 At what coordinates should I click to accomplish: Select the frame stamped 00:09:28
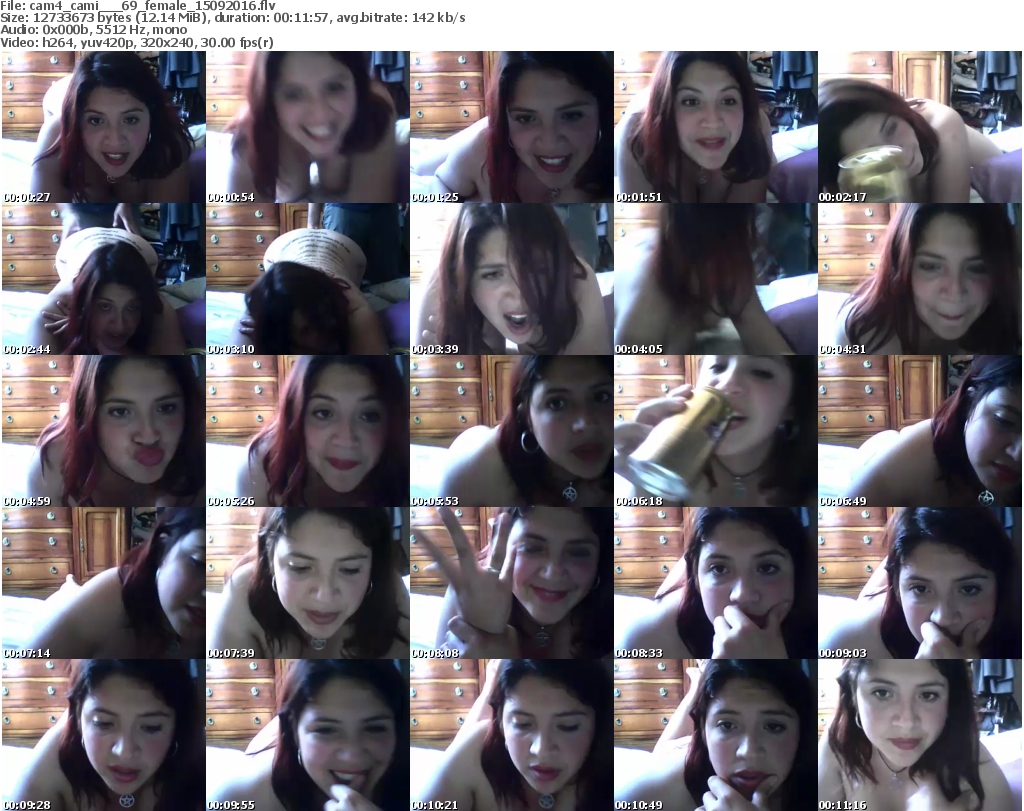[x=104, y=735]
